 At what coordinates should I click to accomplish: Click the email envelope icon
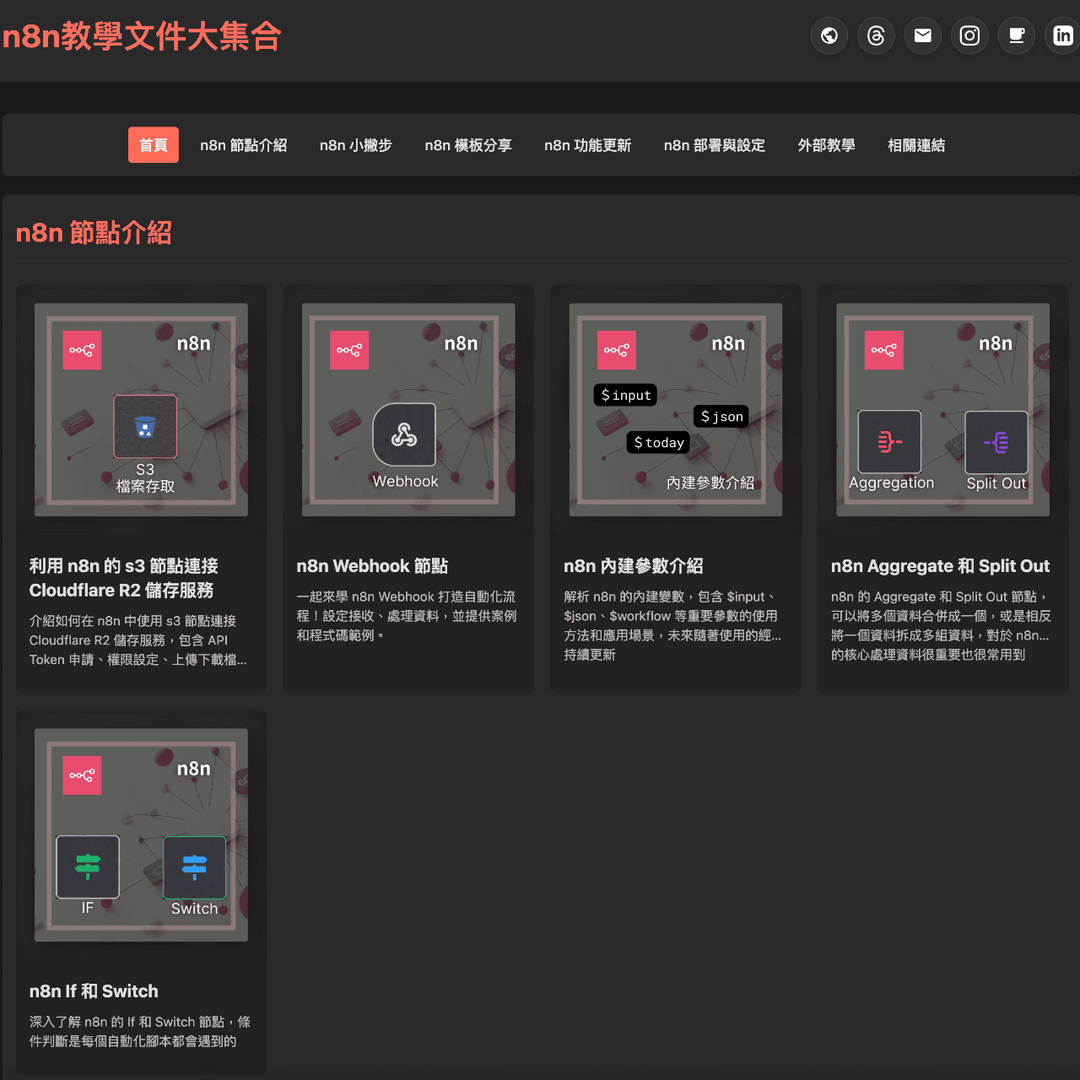[922, 35]
